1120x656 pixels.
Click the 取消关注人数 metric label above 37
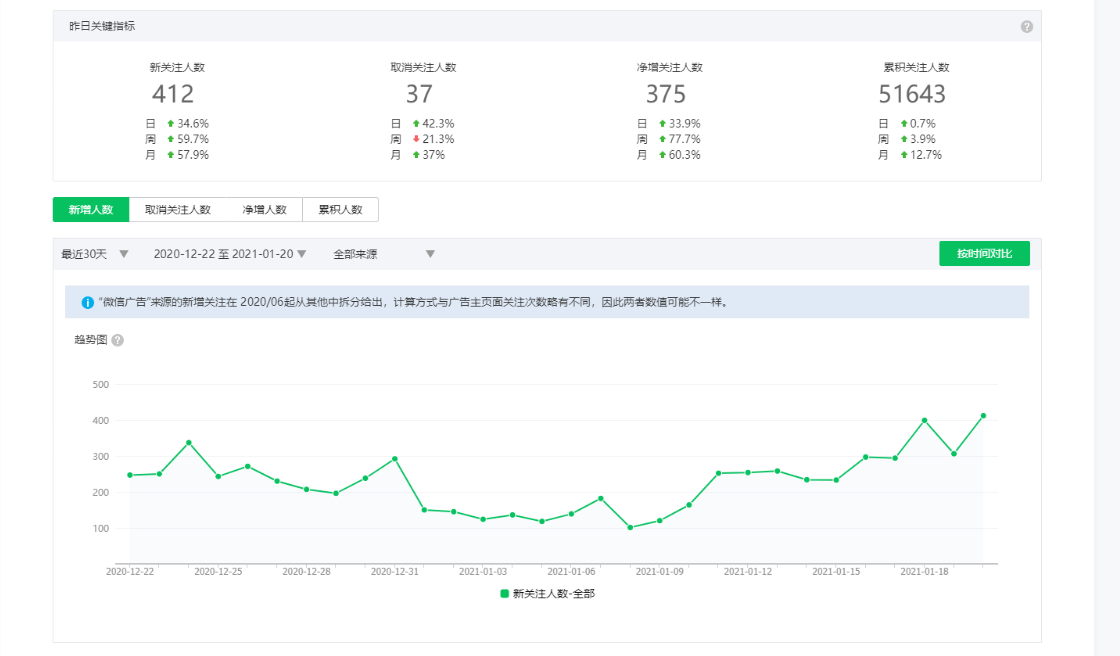click(424, 67)
